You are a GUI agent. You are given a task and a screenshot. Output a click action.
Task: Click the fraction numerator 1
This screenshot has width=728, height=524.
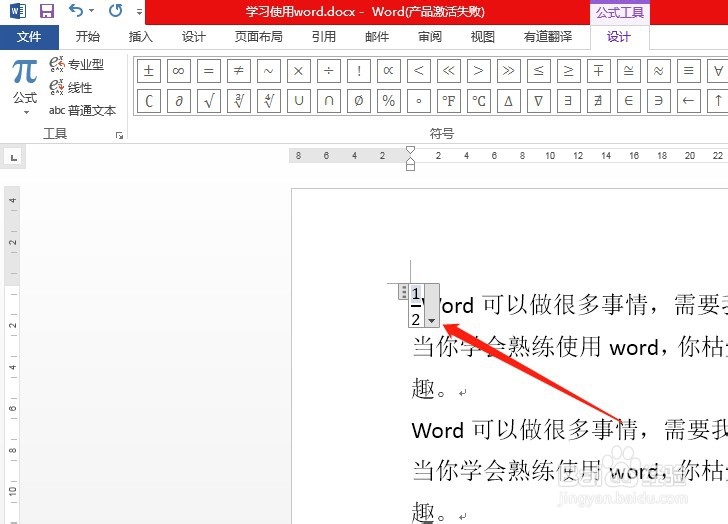416,293
